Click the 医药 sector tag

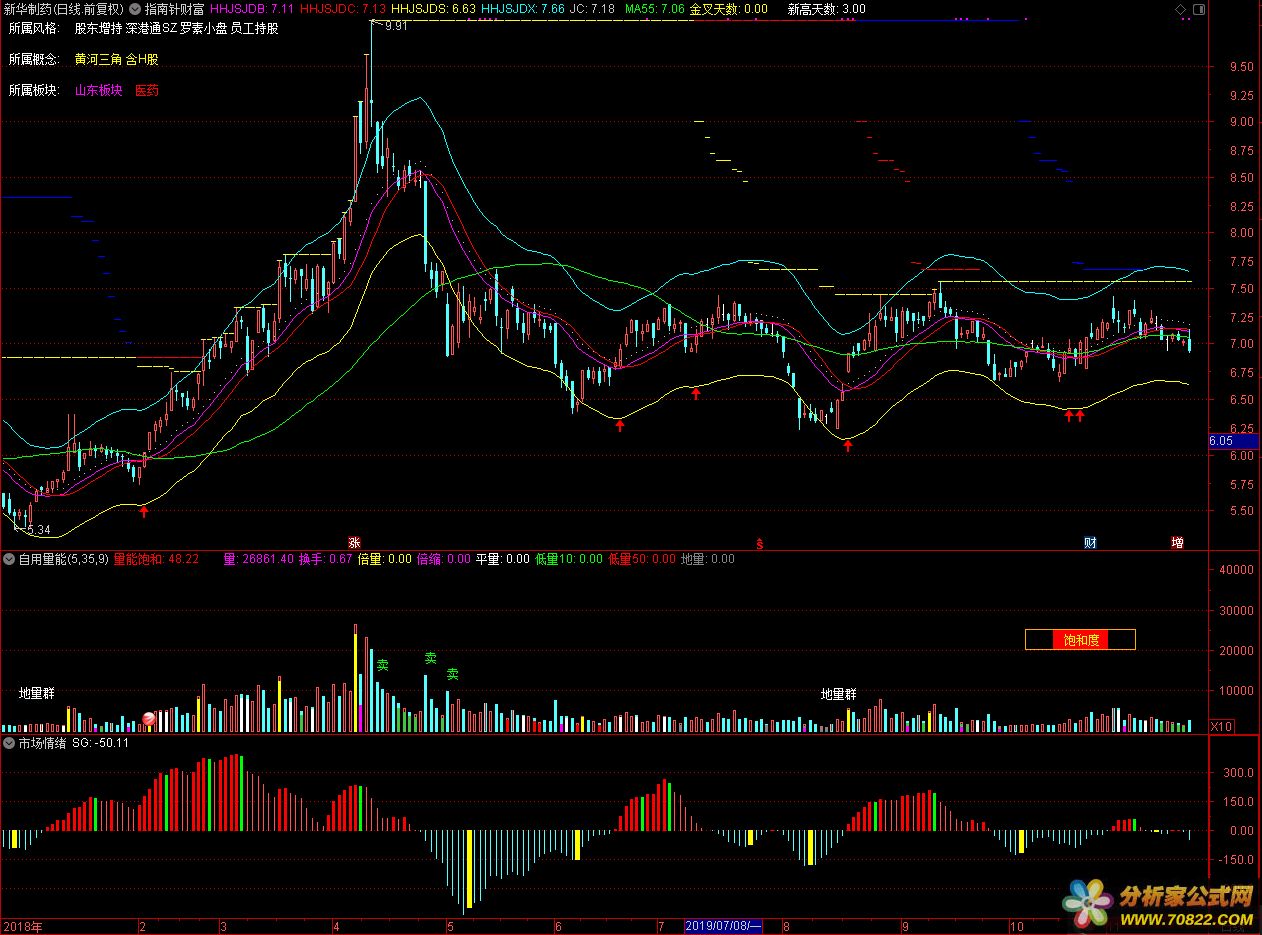pos(147,90)
